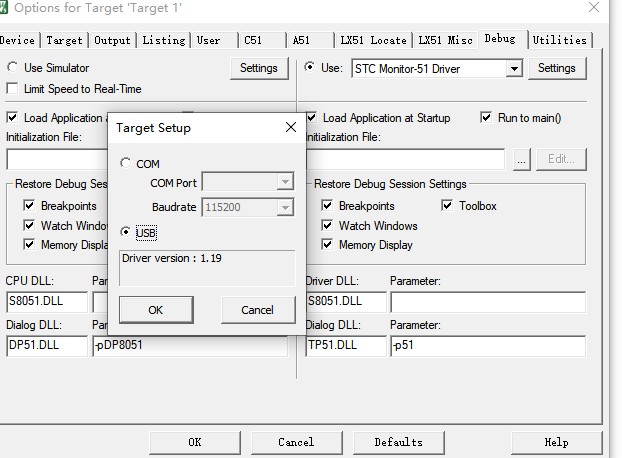Click the Driver DLL Parameter field

coord(488,301)
